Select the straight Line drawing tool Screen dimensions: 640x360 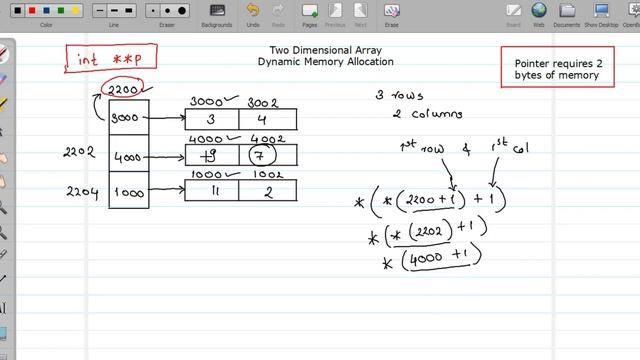point(3,279)
